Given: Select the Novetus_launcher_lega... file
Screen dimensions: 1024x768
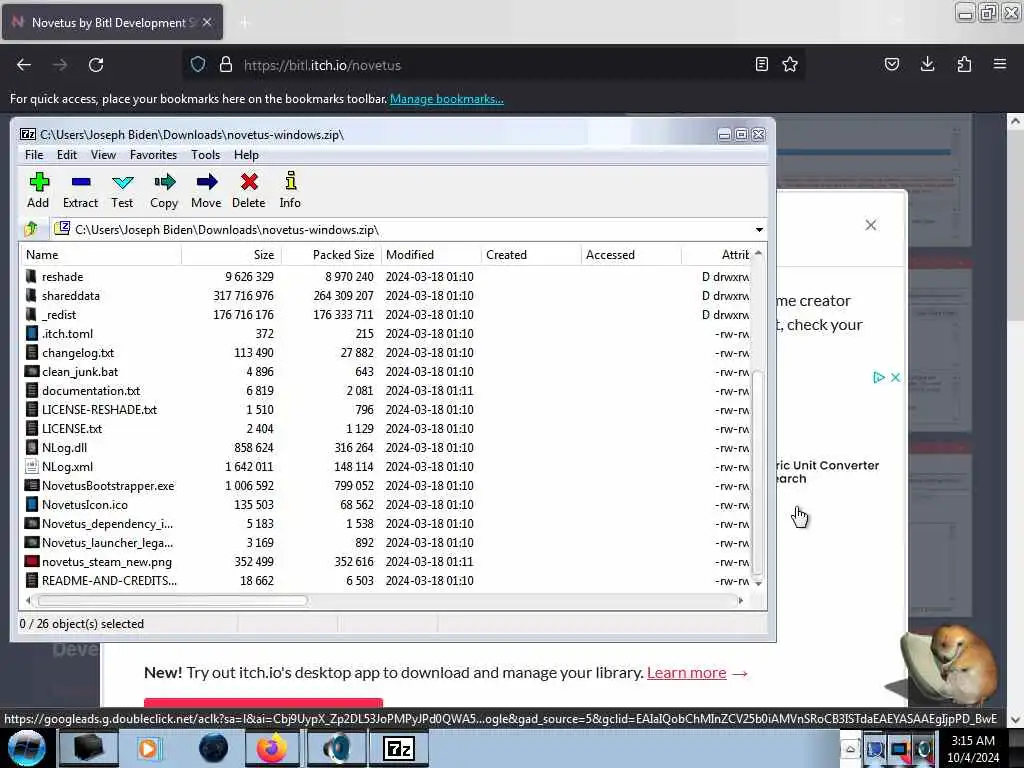Looking at the screenshot, I should 107,543.
